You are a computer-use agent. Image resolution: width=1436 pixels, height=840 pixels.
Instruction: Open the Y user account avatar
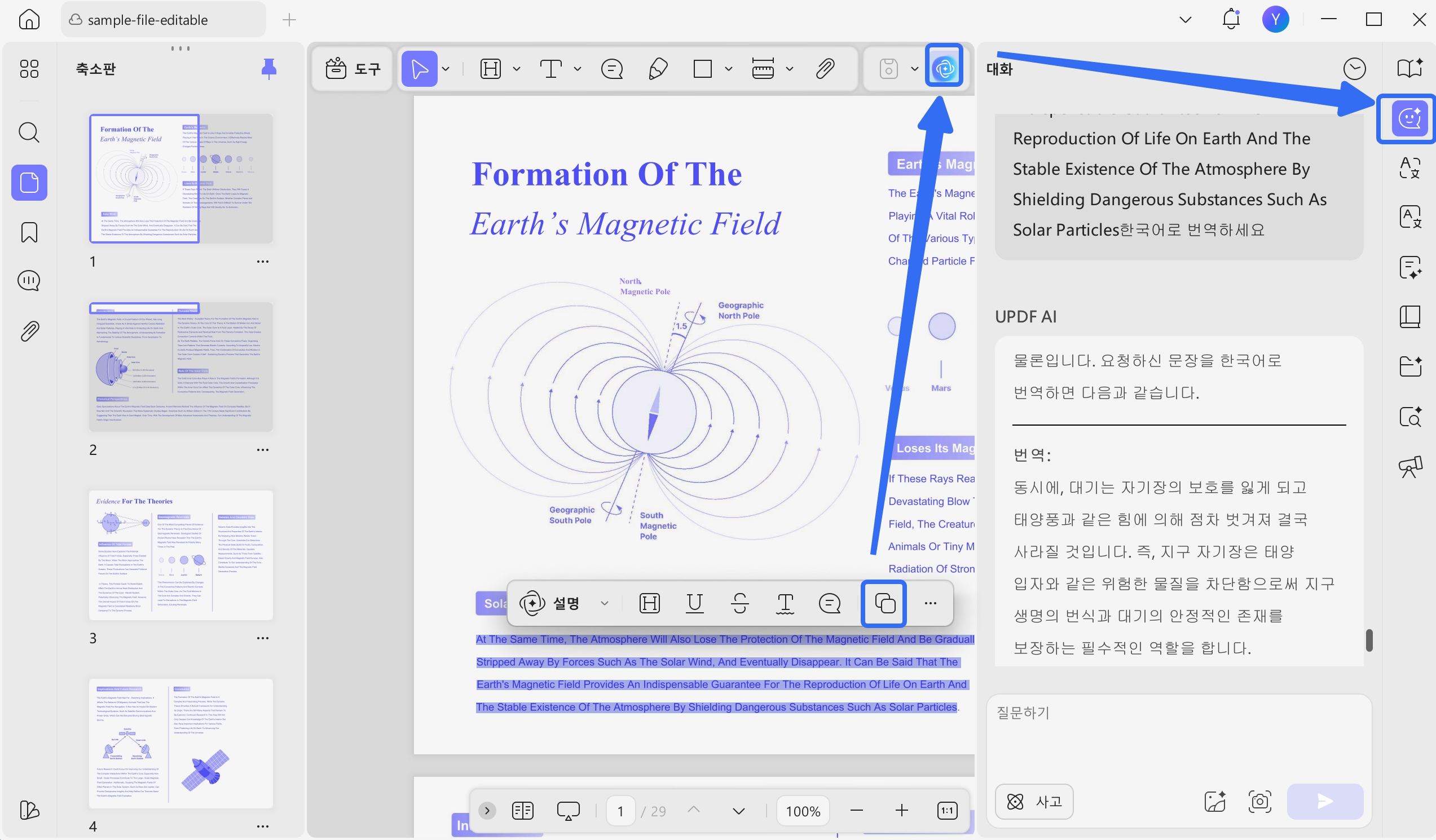pyautogui.click(x=1275, y=19)
